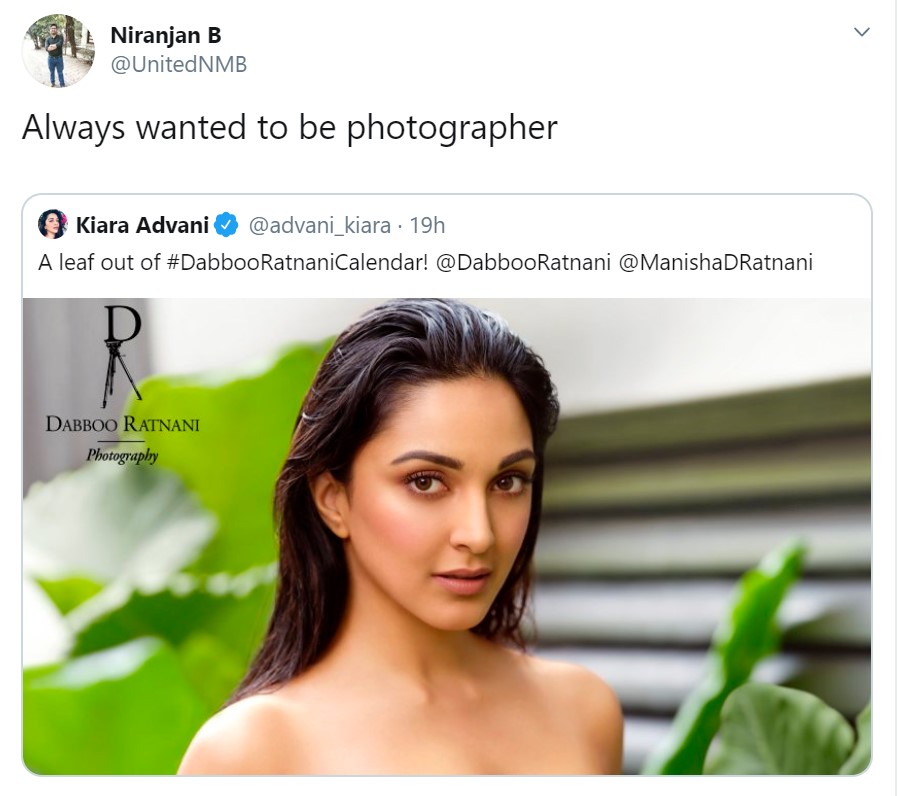Screen dimensions: 898x796
Task: Open the @advani_kiara handle
Action: (x=320, y=226)
